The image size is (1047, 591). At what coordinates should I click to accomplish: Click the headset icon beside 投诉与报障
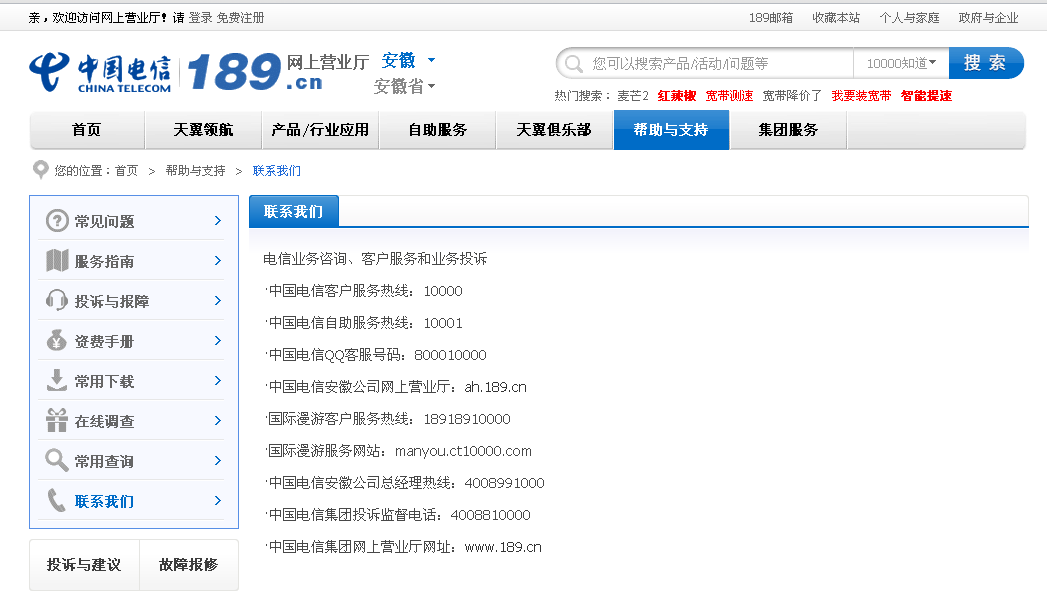(57, 301)
